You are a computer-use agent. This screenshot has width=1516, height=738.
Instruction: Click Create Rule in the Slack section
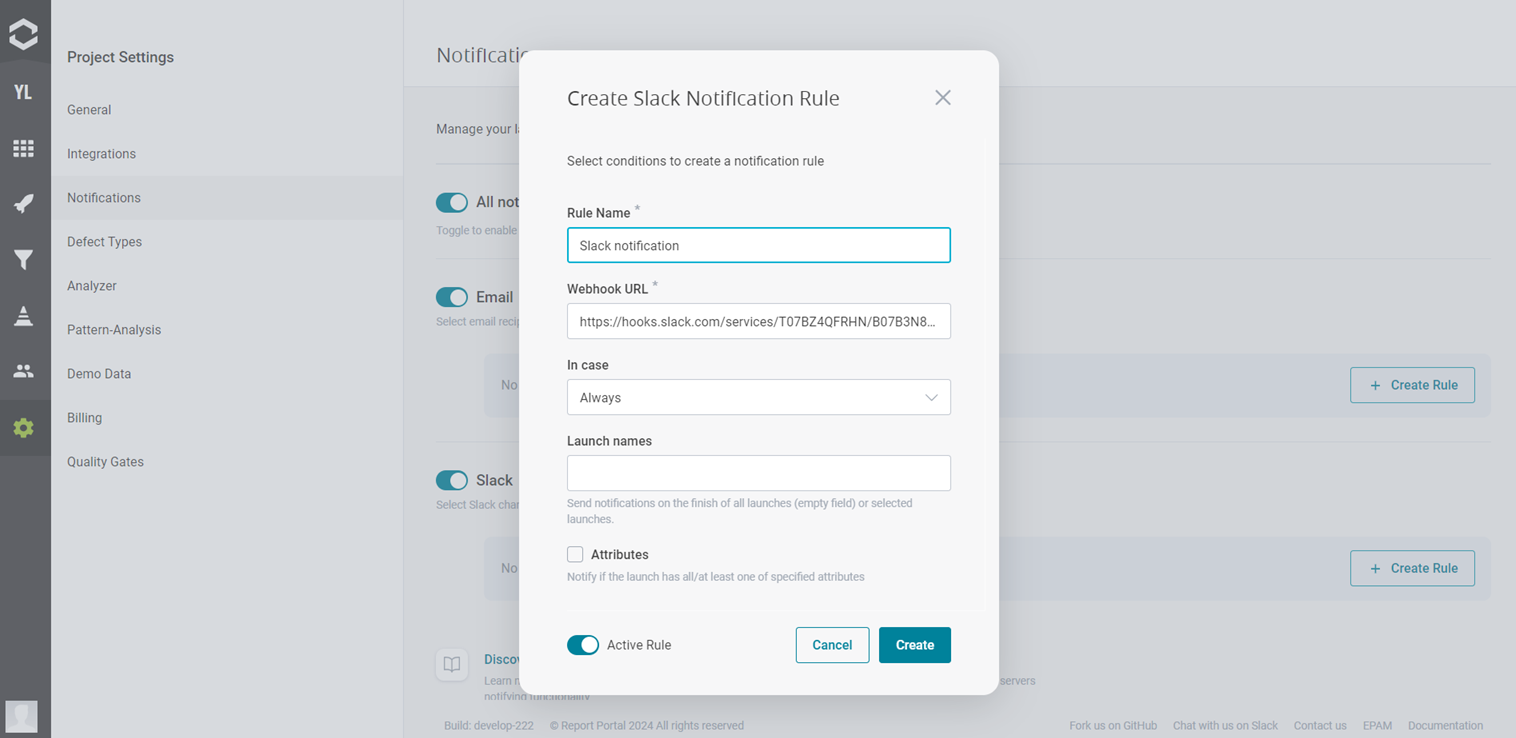(1412, 568)
